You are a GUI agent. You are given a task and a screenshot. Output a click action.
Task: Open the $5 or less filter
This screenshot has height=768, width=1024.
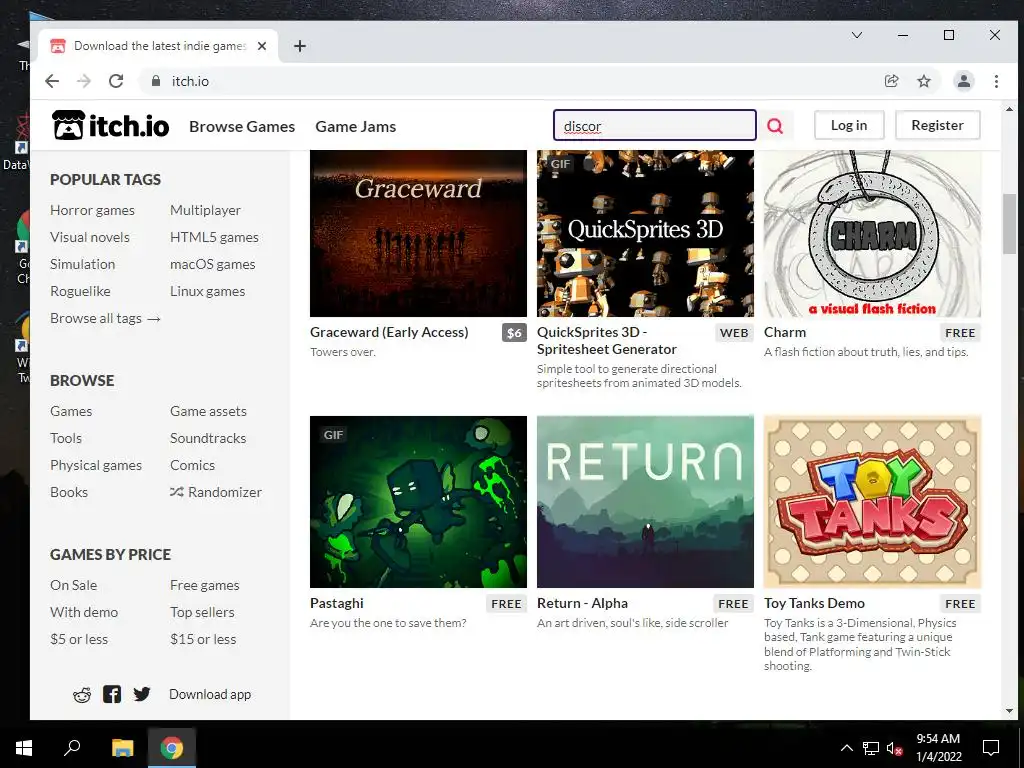pyautogui.click(x=79, y=639)
